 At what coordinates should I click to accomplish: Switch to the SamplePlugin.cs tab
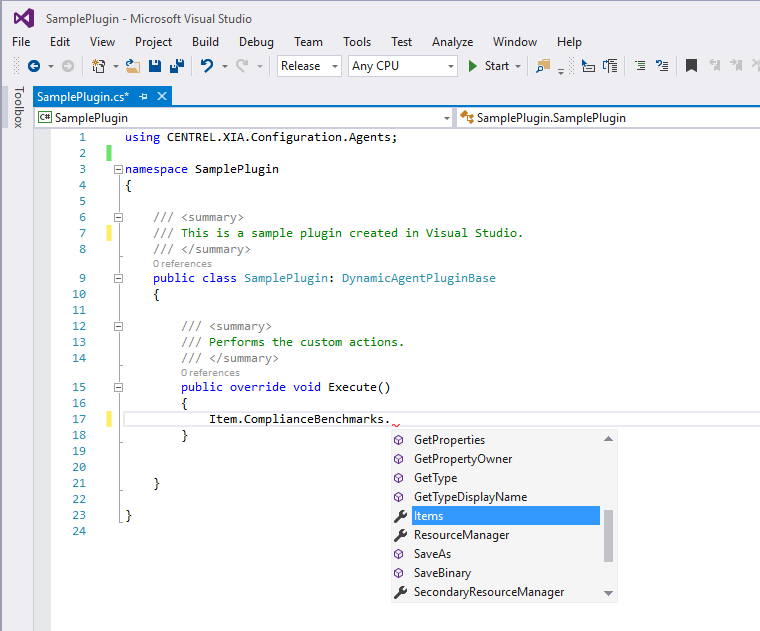click(x=83, y=97)
